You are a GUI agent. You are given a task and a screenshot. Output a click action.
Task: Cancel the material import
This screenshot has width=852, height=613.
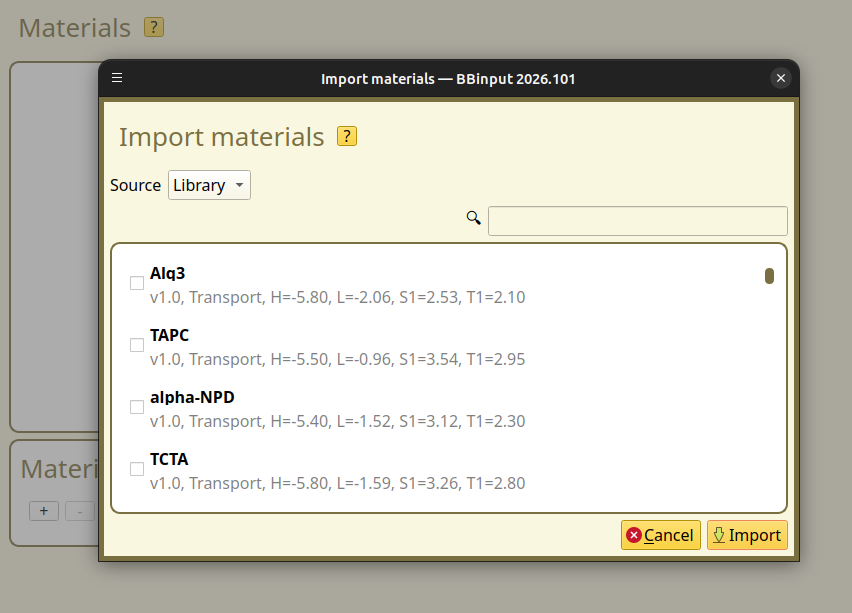point(660,535)
